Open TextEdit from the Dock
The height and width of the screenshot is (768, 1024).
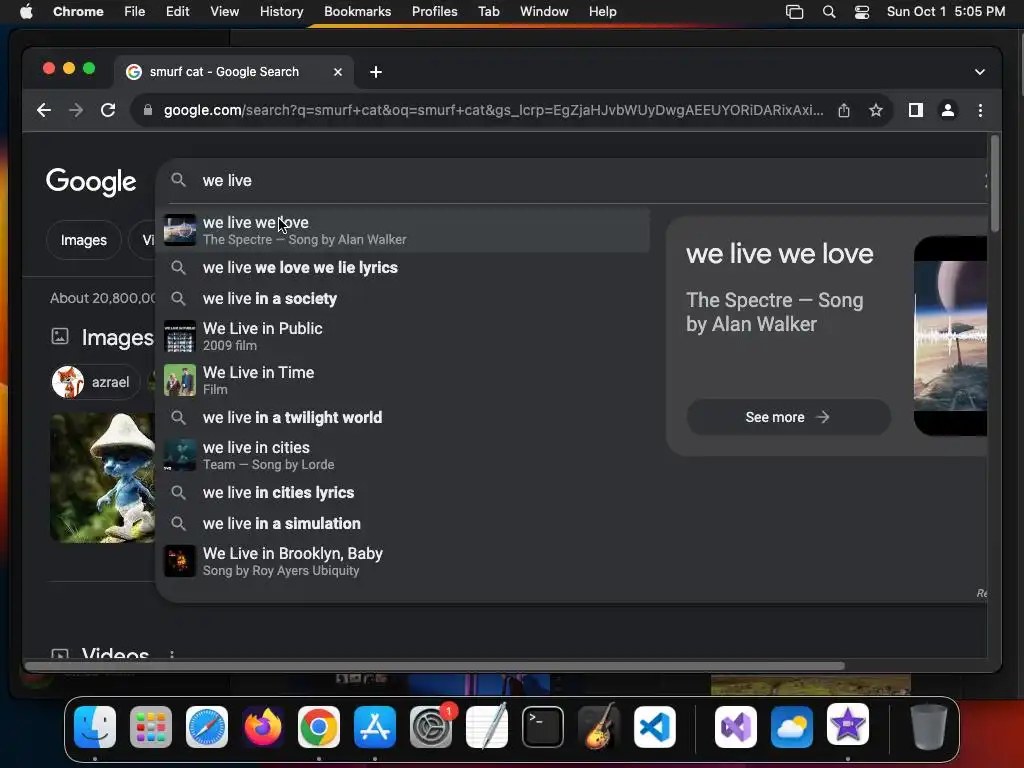pos(487,726)
